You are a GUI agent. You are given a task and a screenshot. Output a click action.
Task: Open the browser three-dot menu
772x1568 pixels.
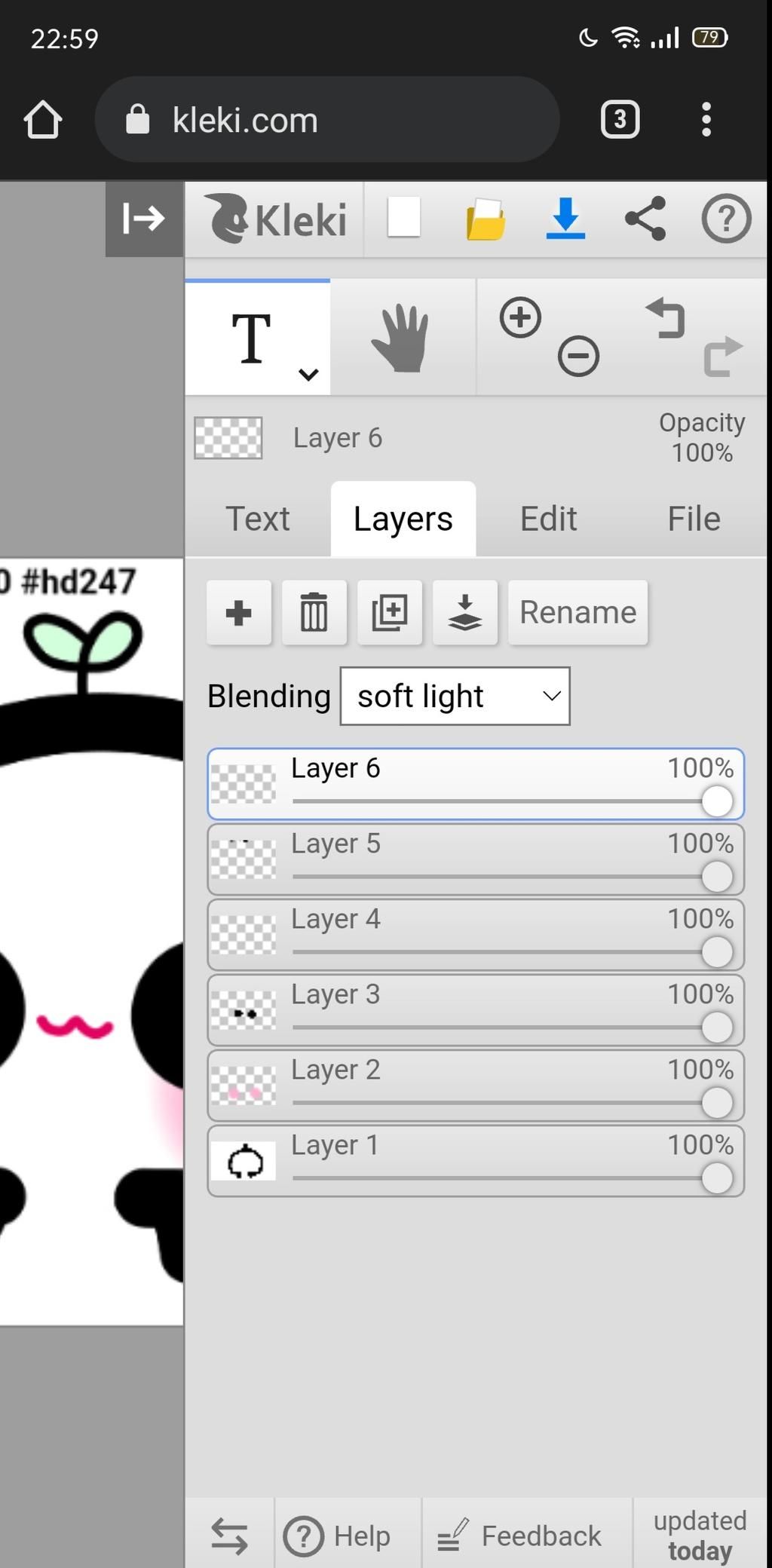point(706,120)
